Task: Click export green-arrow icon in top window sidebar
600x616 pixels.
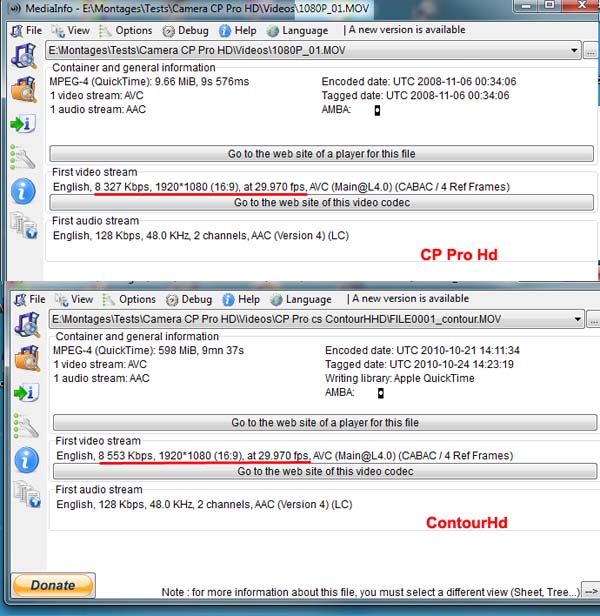Action: click(x=23, y=124)
